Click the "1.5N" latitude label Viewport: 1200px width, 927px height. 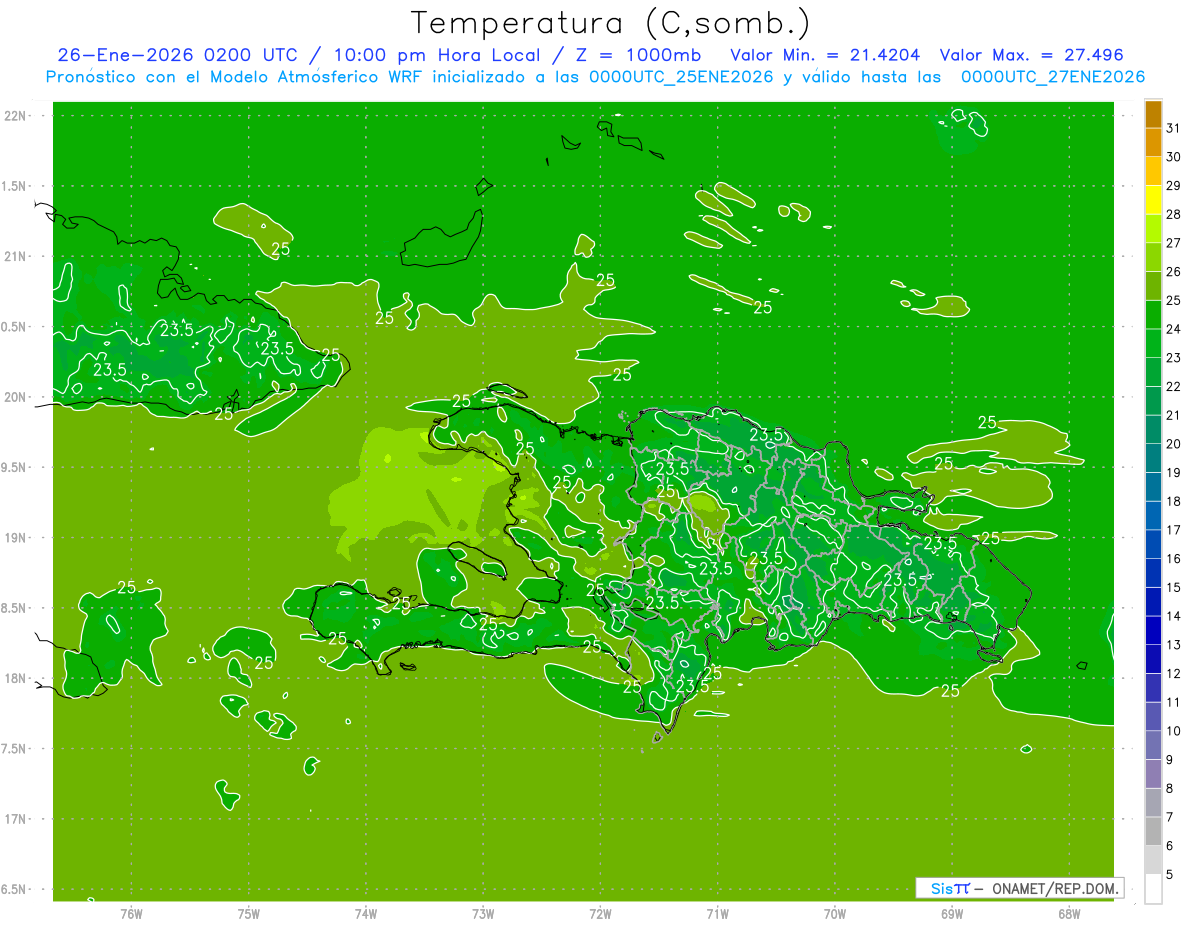coord(14,186)
